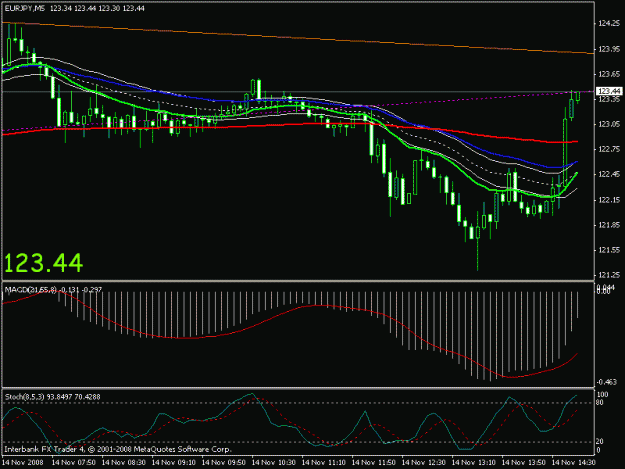Click the 14 Nov 11:10 time label
The width and height of the screenshot is (625, 469).
tap(324, 462)
